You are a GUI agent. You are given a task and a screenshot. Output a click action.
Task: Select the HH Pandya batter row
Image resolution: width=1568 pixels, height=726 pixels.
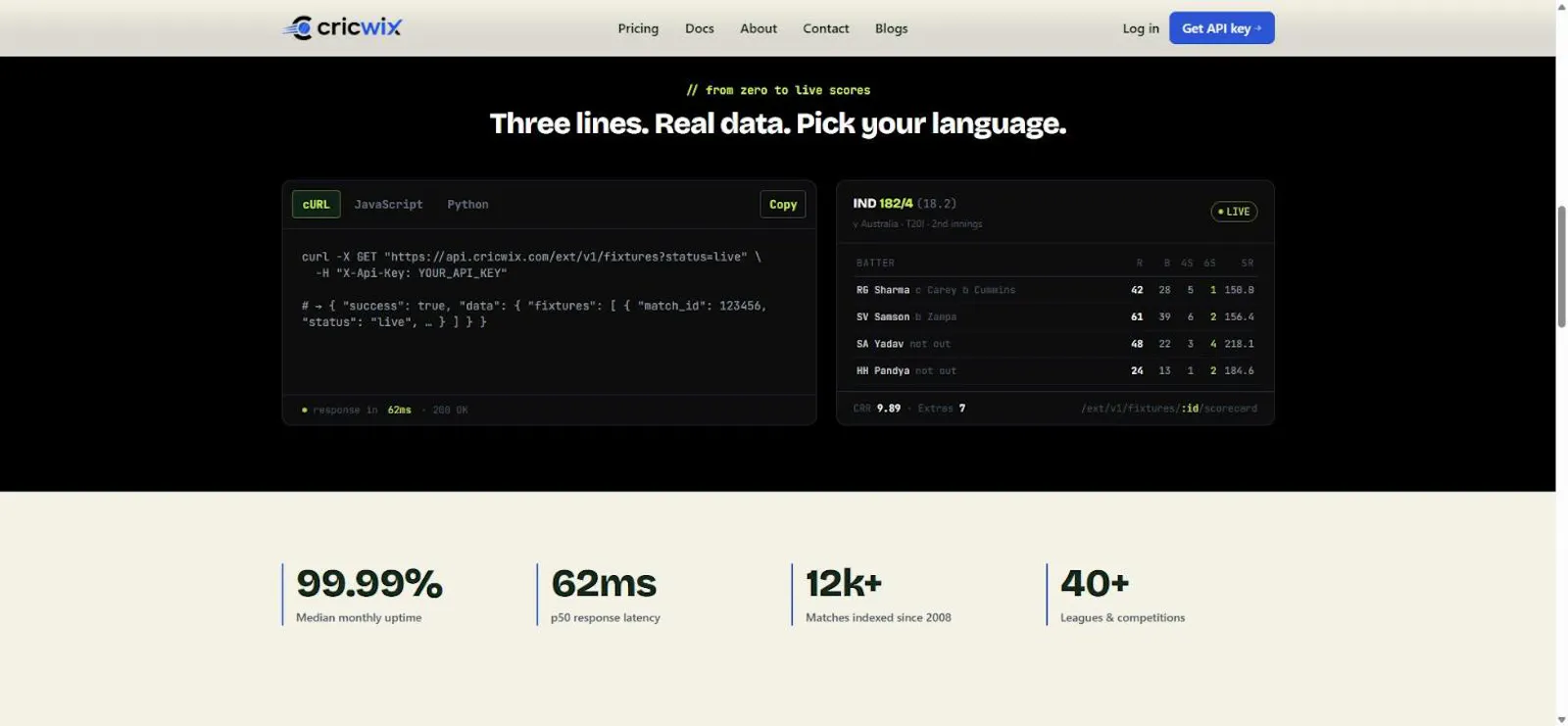1055,370
